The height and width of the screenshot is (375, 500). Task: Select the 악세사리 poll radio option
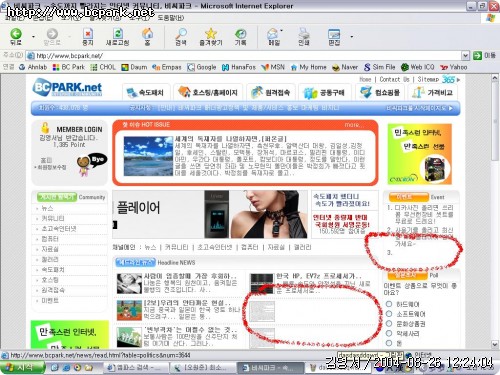click(x=389, y=333)
